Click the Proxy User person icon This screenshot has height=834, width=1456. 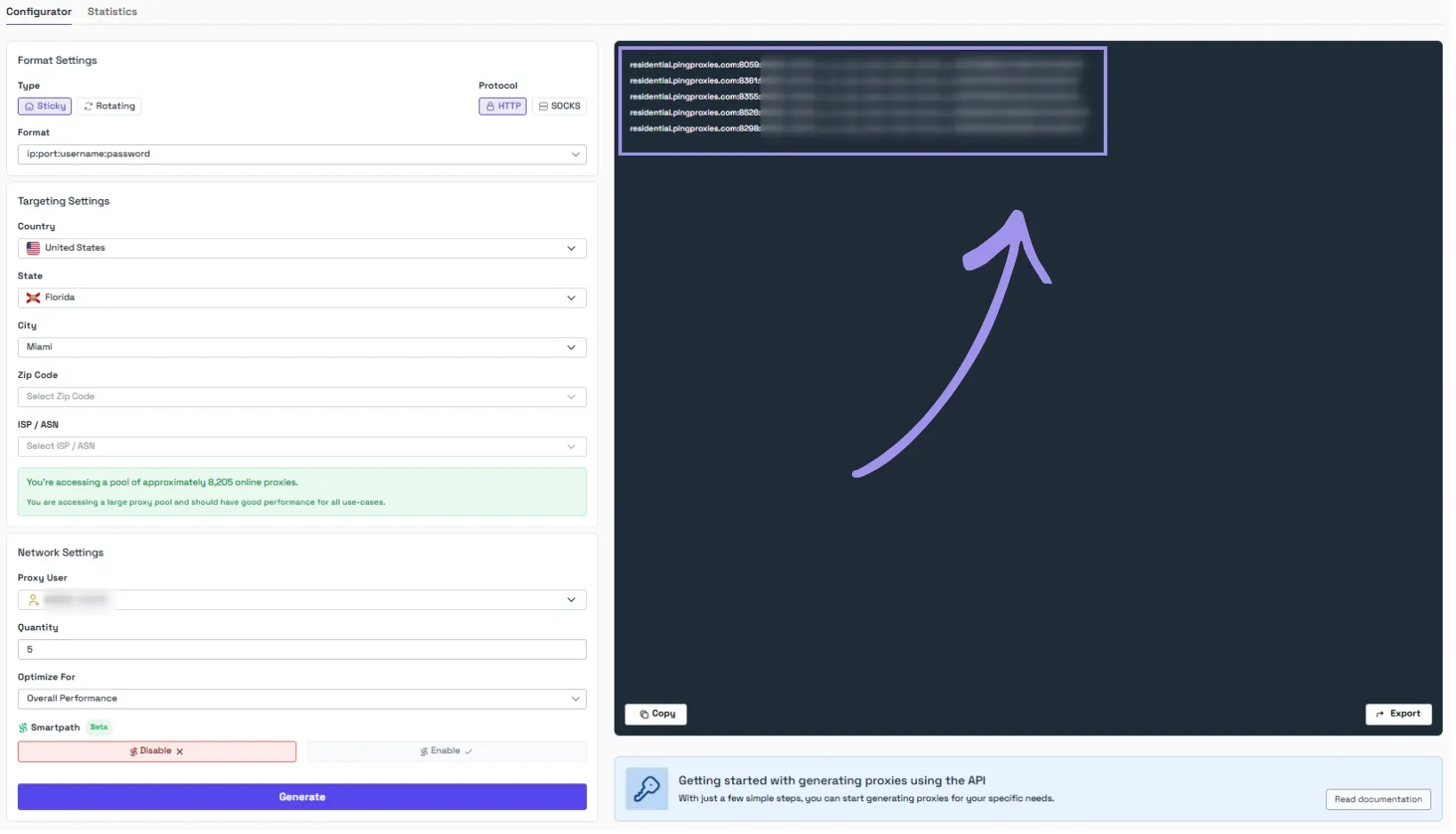click(x=33, y=602)
